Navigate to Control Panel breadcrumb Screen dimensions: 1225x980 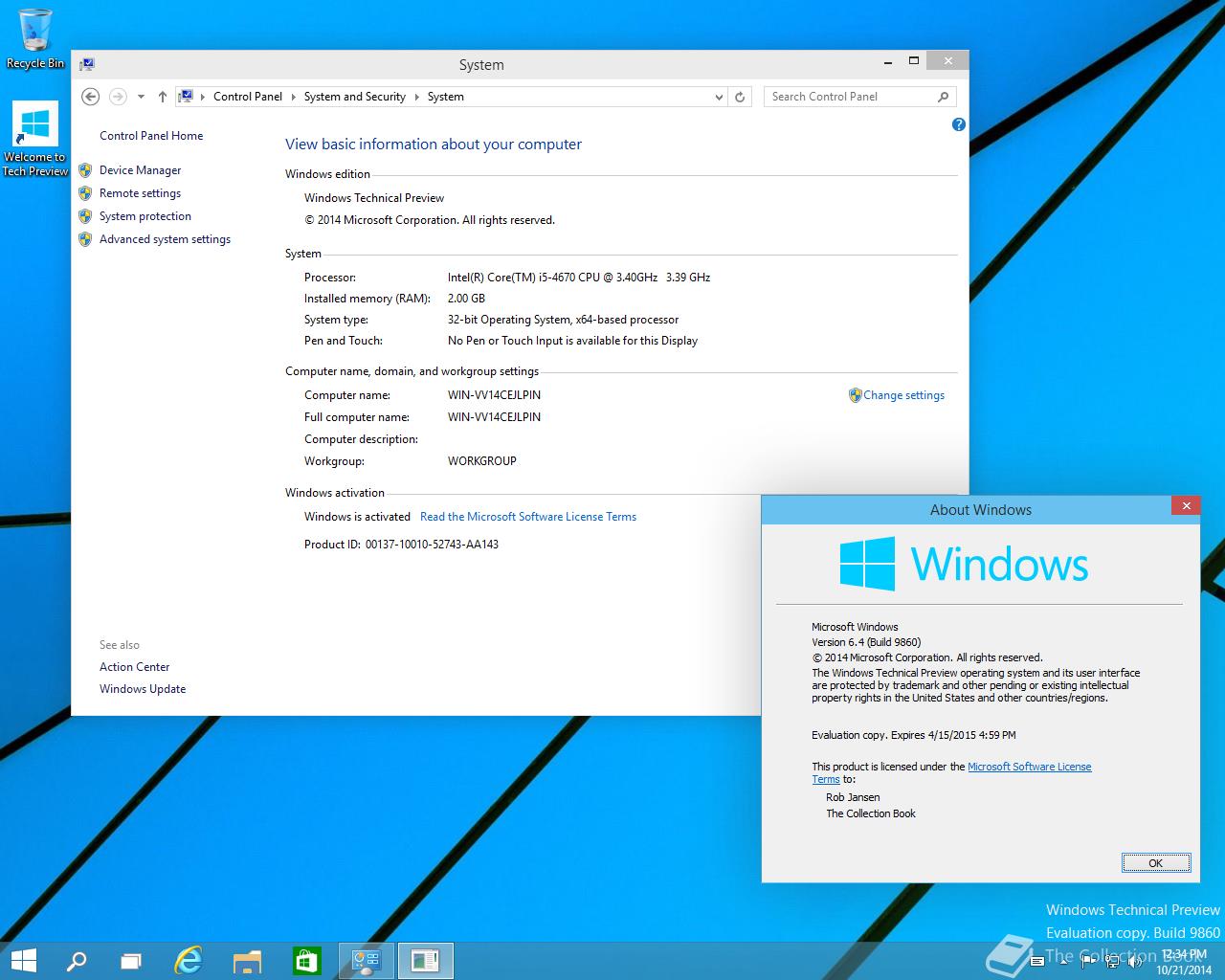point(248,97)
